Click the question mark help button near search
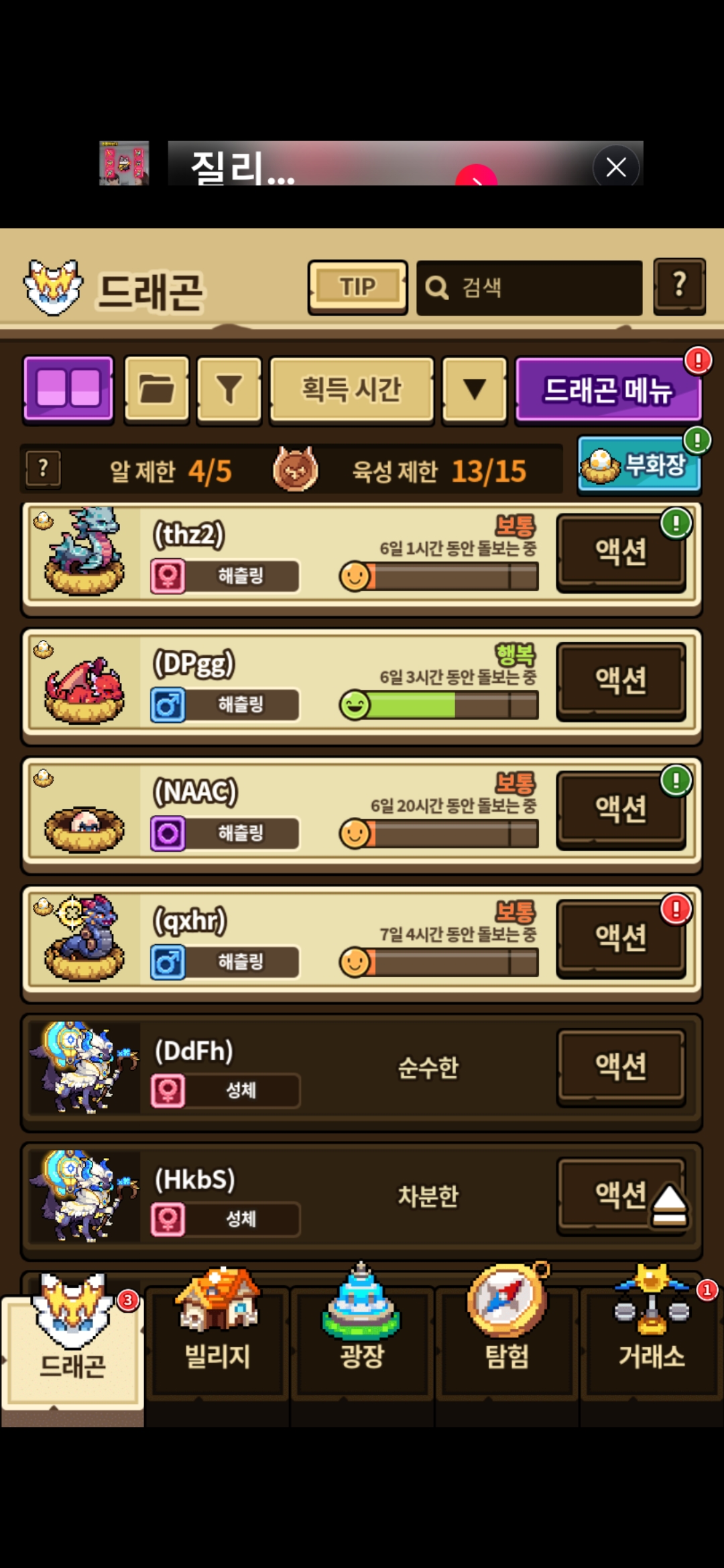Image resolution: width=724 pixels, height=1568 pixels. pos(679,286)
